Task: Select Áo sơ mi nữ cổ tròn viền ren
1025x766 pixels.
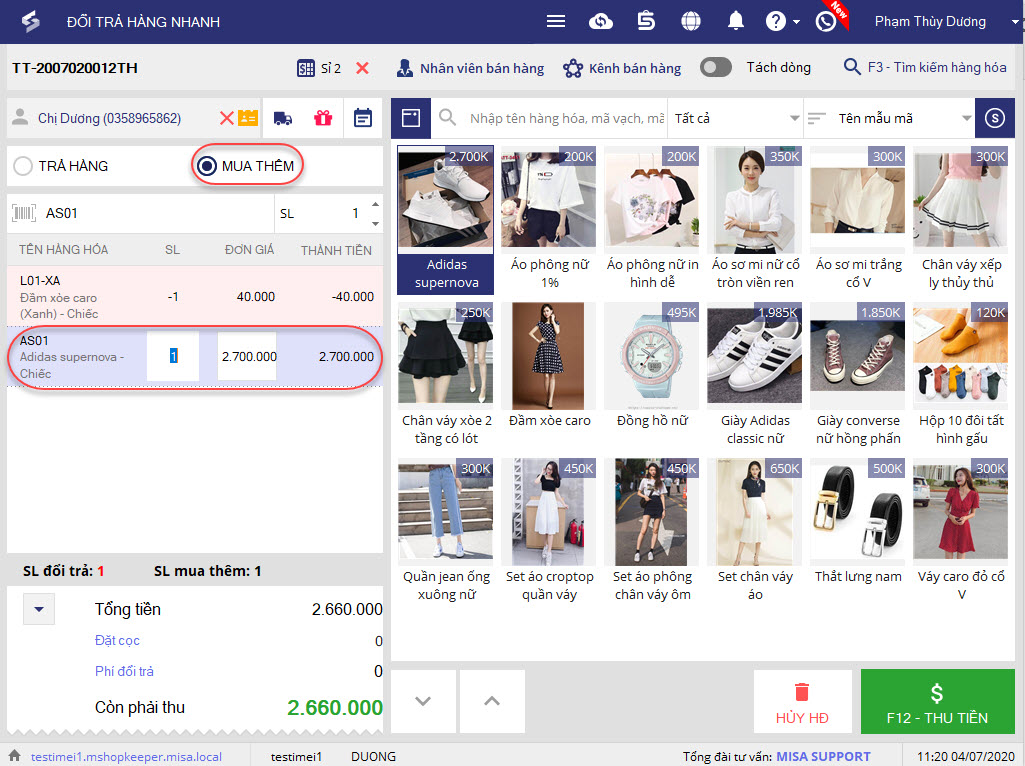Action: point(755,220)
